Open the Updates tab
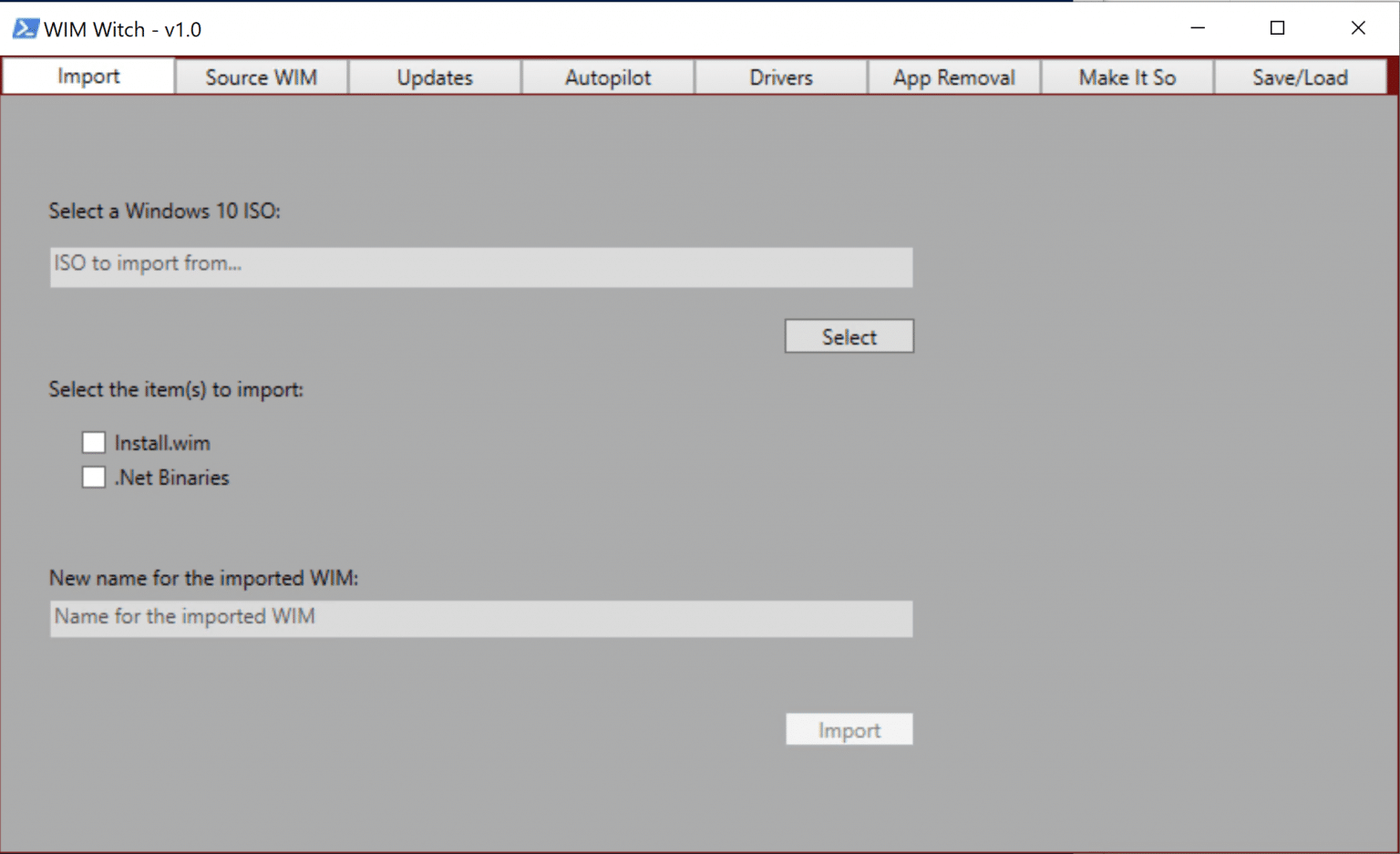The width and height of the screenshot is (1400, 854). coord(434,77)
